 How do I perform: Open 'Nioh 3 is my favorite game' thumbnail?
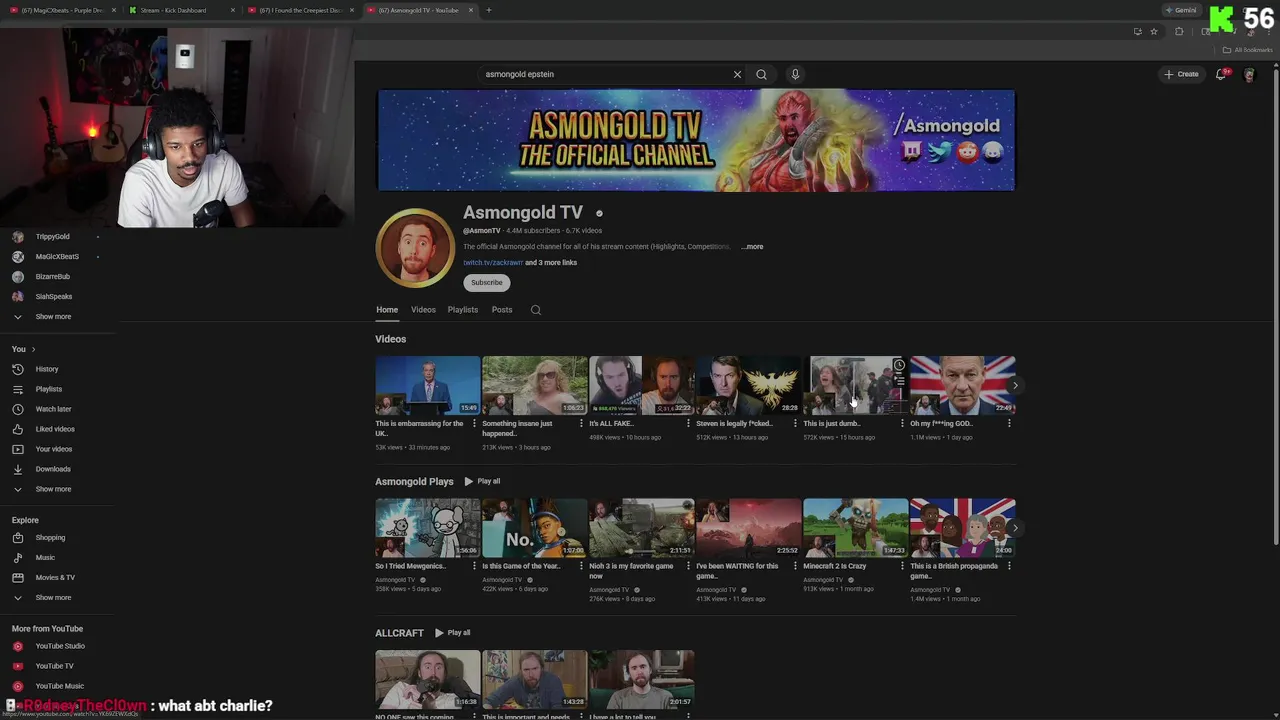coord(641,527)
